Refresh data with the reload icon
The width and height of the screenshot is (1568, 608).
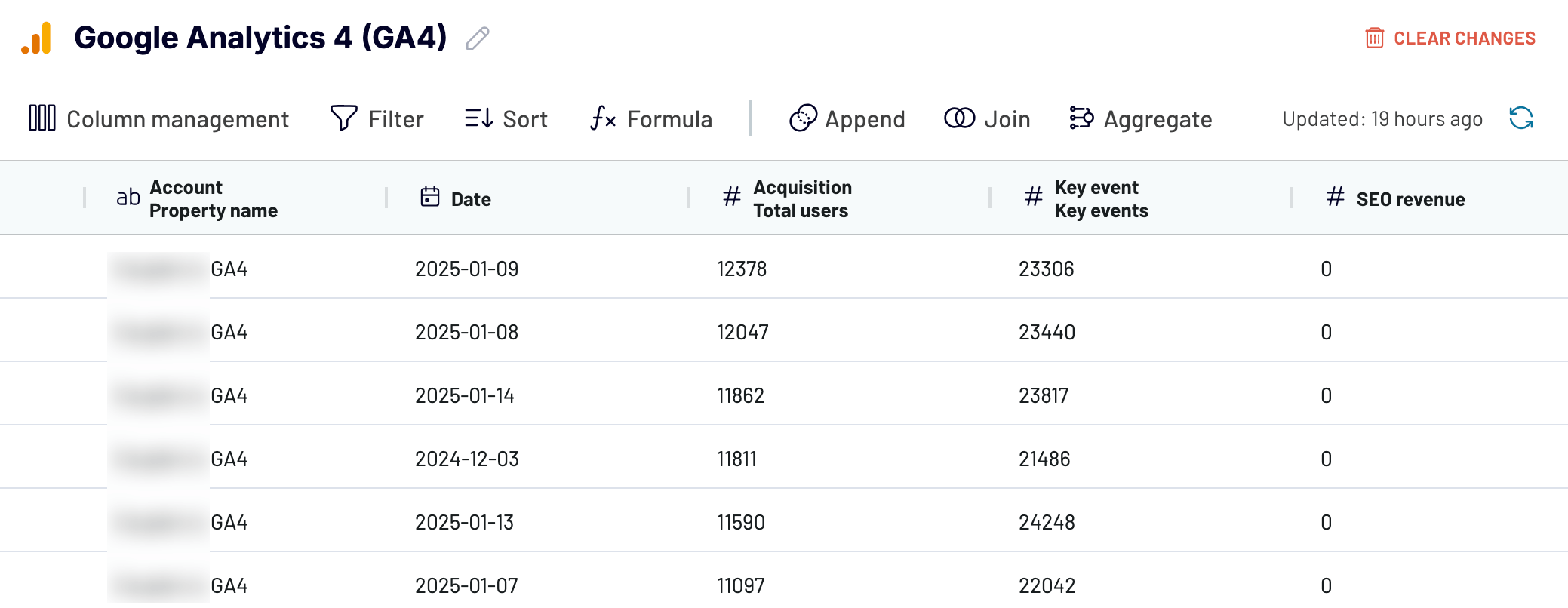point(1521,118)
